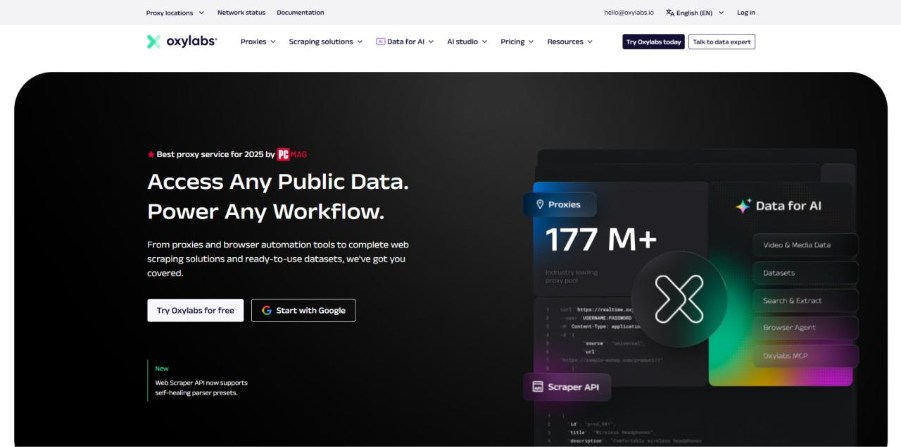Viewport: 901px width, 447px height.
Task: Click the PCMag logo
Action: (292, 154)
